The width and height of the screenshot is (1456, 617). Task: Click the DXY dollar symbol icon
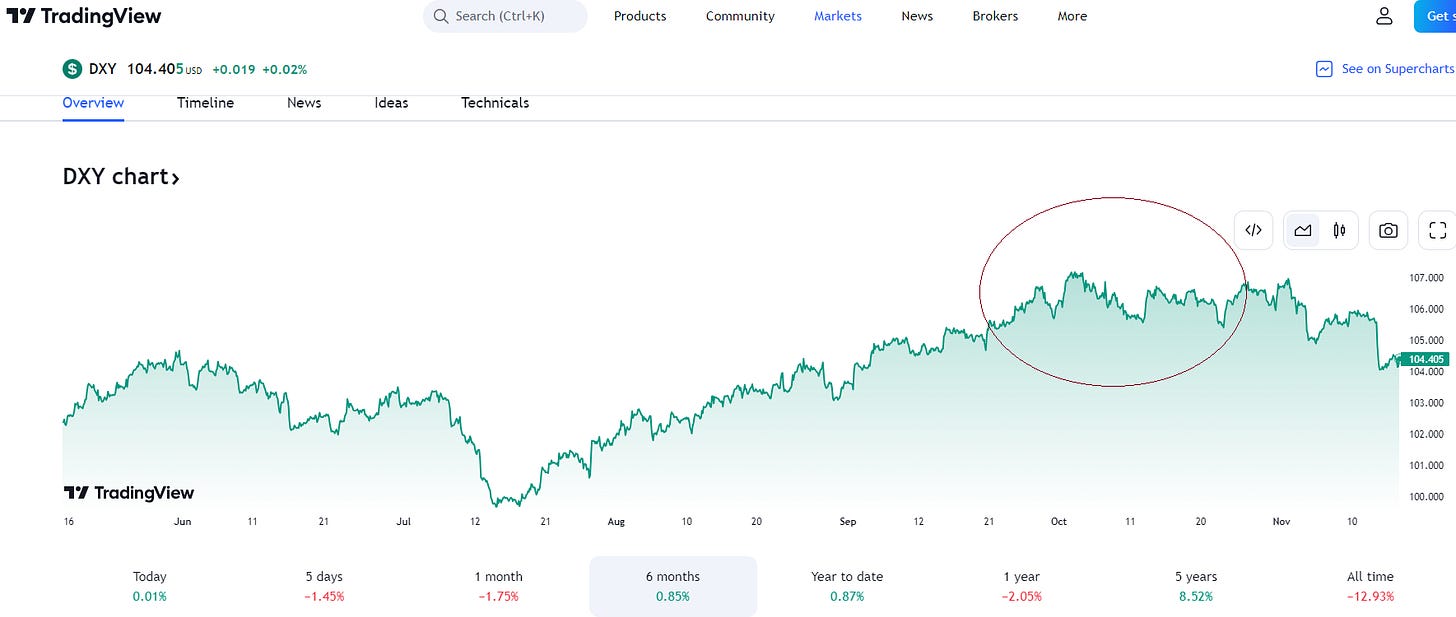72,69
